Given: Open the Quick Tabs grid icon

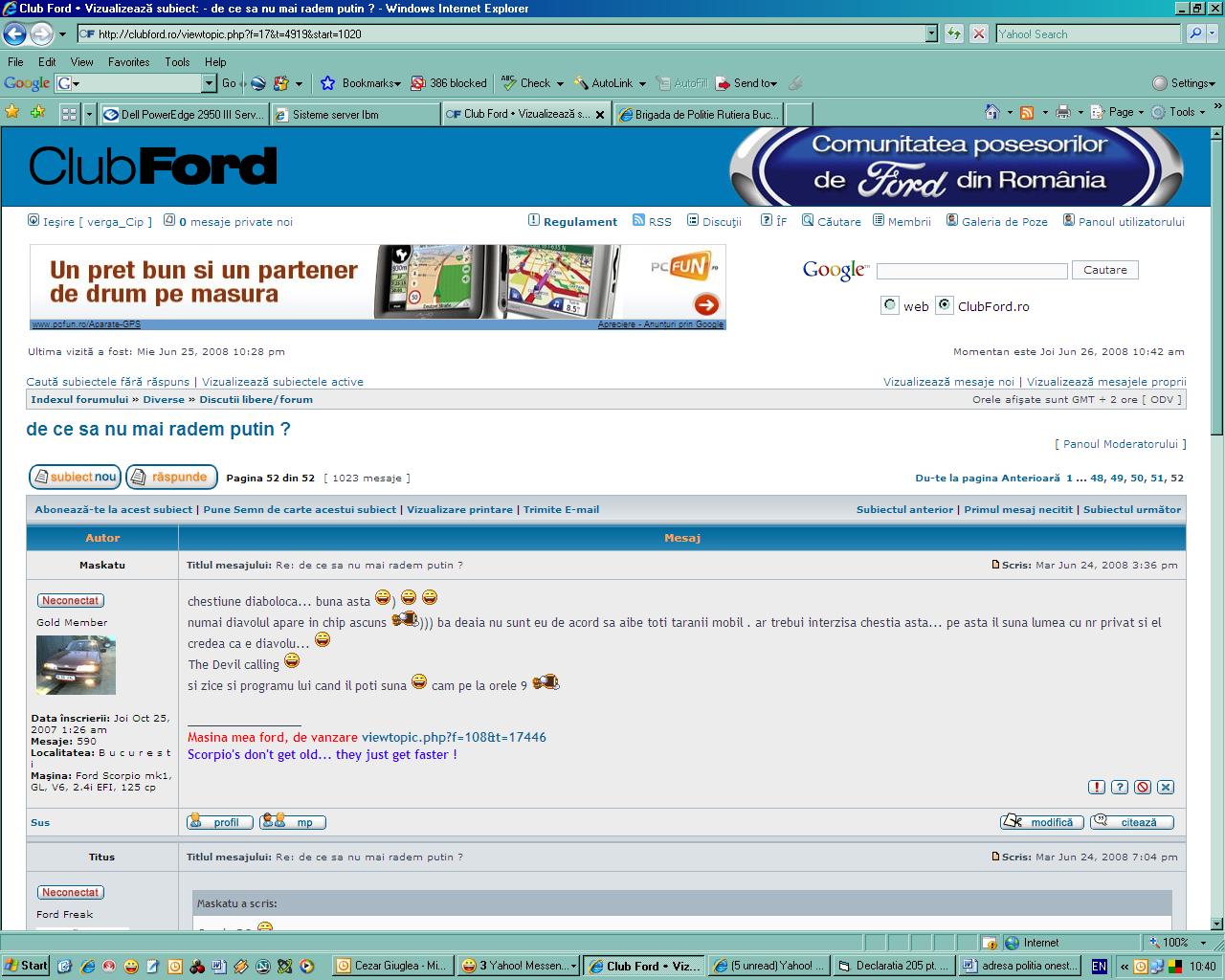Looking at the screenshot, I should point(69,114).
